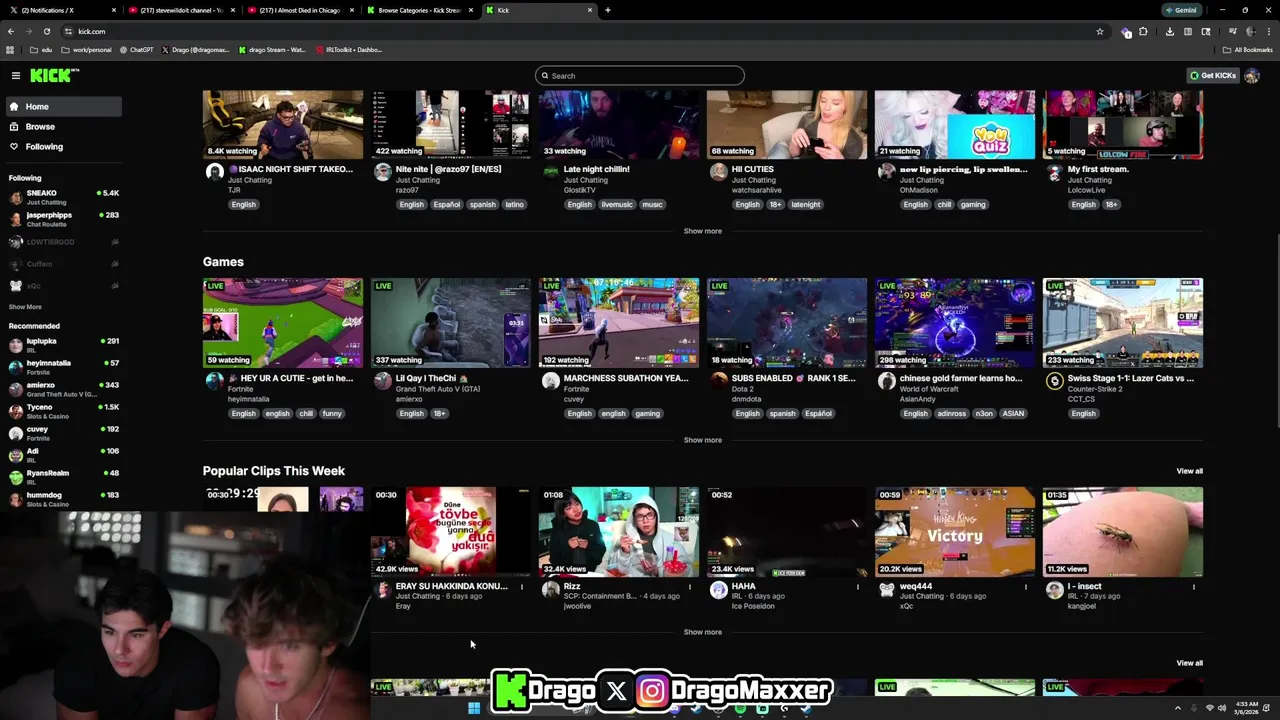Open the Get KICKs button

(1212, 75)
